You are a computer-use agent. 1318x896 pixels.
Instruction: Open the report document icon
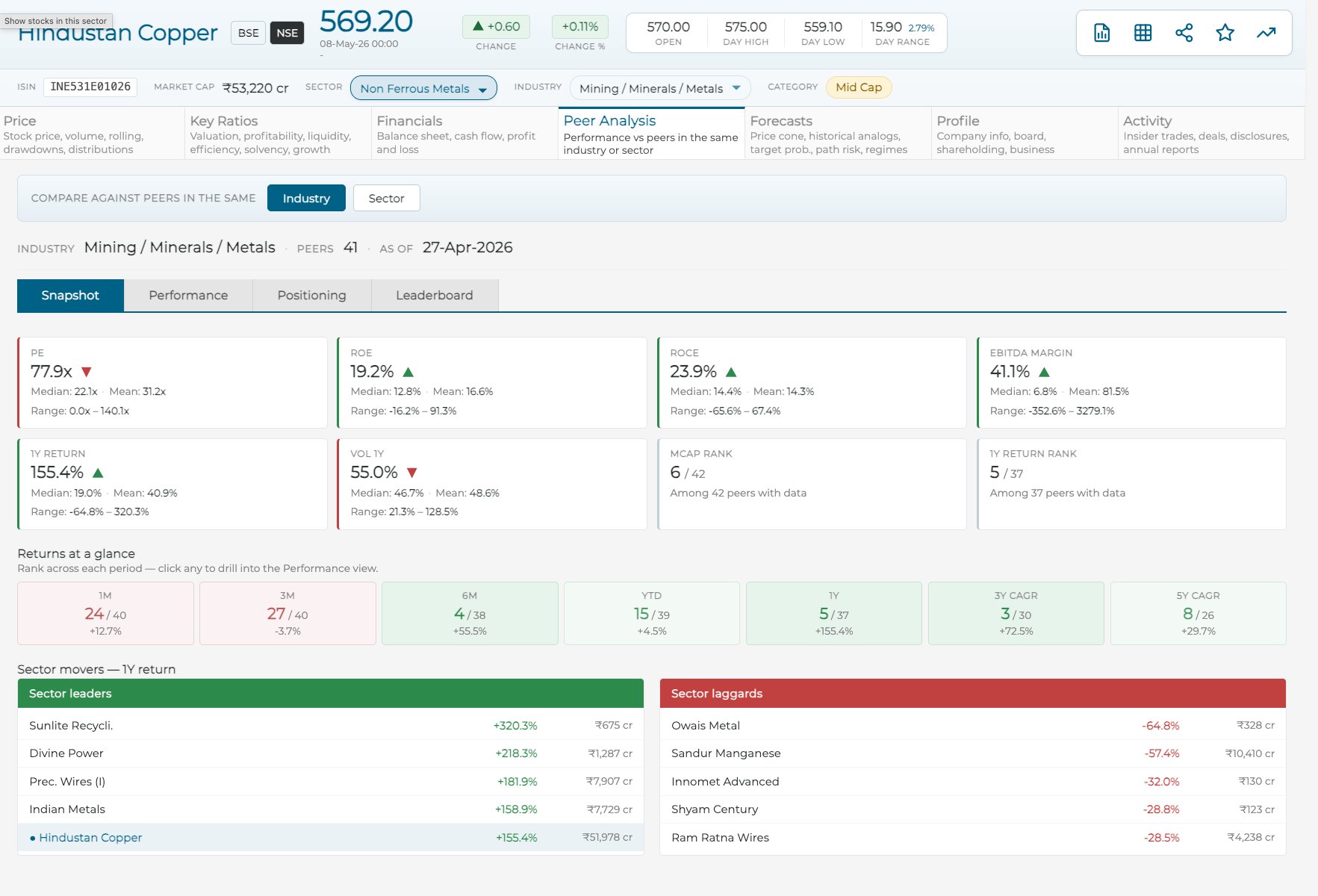pos(1101,33)
